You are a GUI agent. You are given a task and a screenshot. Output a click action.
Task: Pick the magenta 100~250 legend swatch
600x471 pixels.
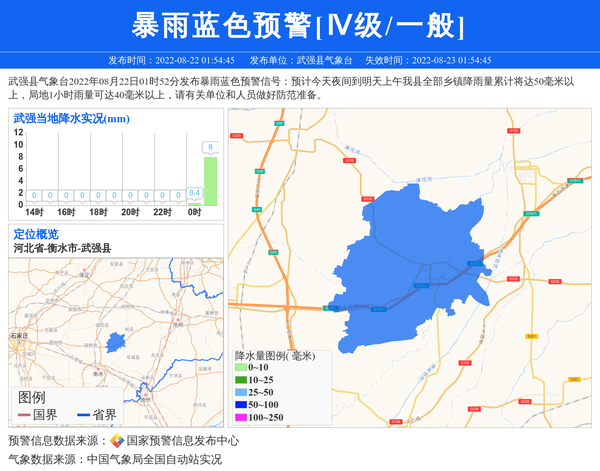(x=241, y=417)
